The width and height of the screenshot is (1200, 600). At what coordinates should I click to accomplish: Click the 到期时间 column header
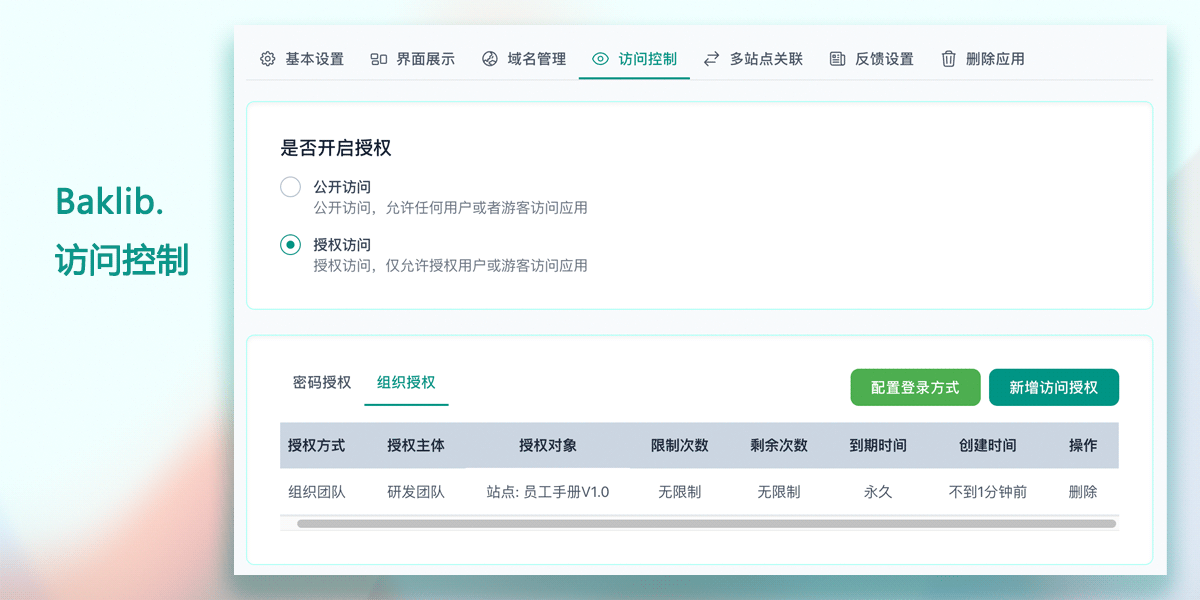[878, 445]
